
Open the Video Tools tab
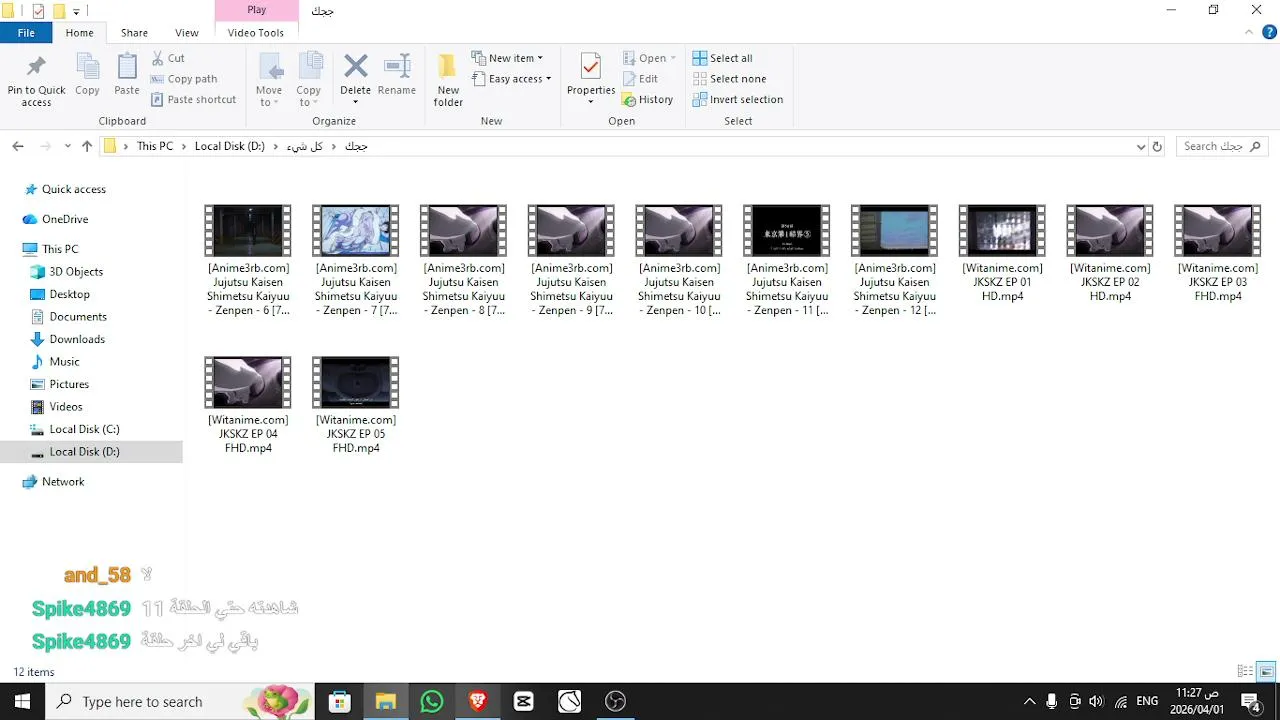(x=256, y=33)
